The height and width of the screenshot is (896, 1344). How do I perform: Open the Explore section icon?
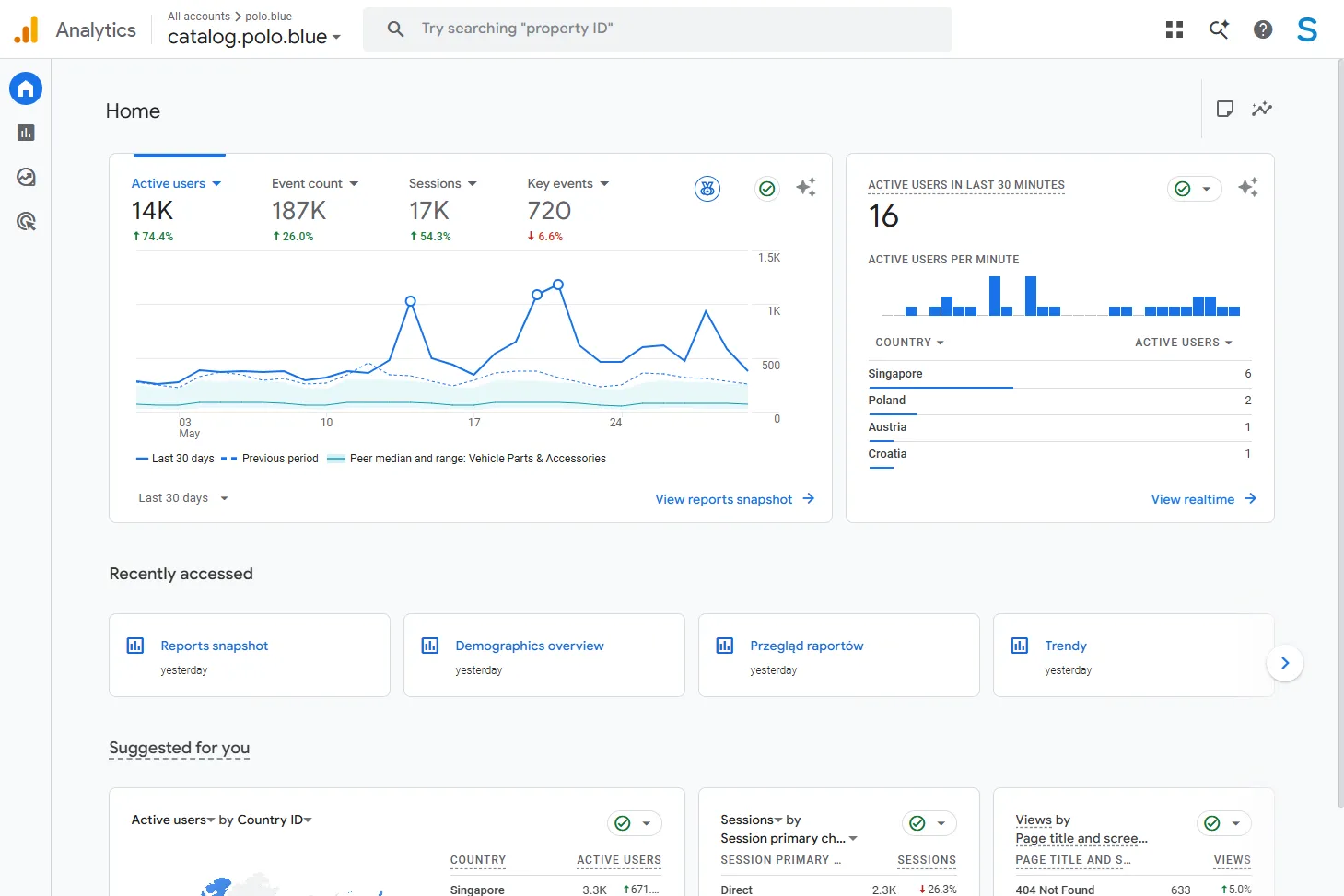[x=26, y=177]
